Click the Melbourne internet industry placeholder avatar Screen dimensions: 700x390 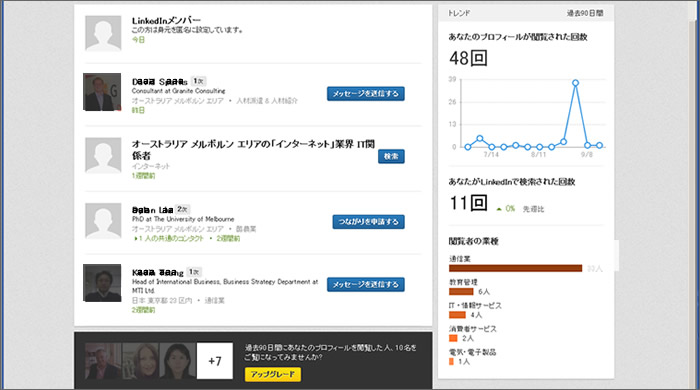tap(103, 155)
